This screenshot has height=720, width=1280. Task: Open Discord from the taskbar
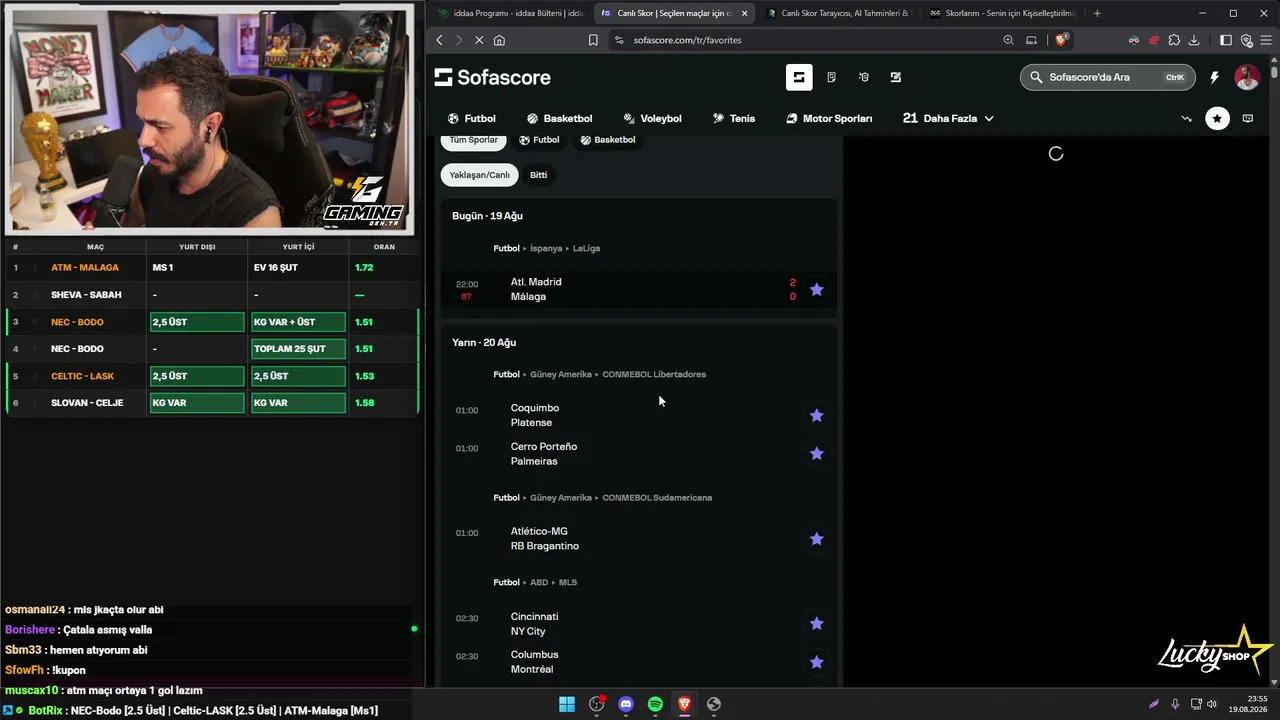(x=626, y=704)
